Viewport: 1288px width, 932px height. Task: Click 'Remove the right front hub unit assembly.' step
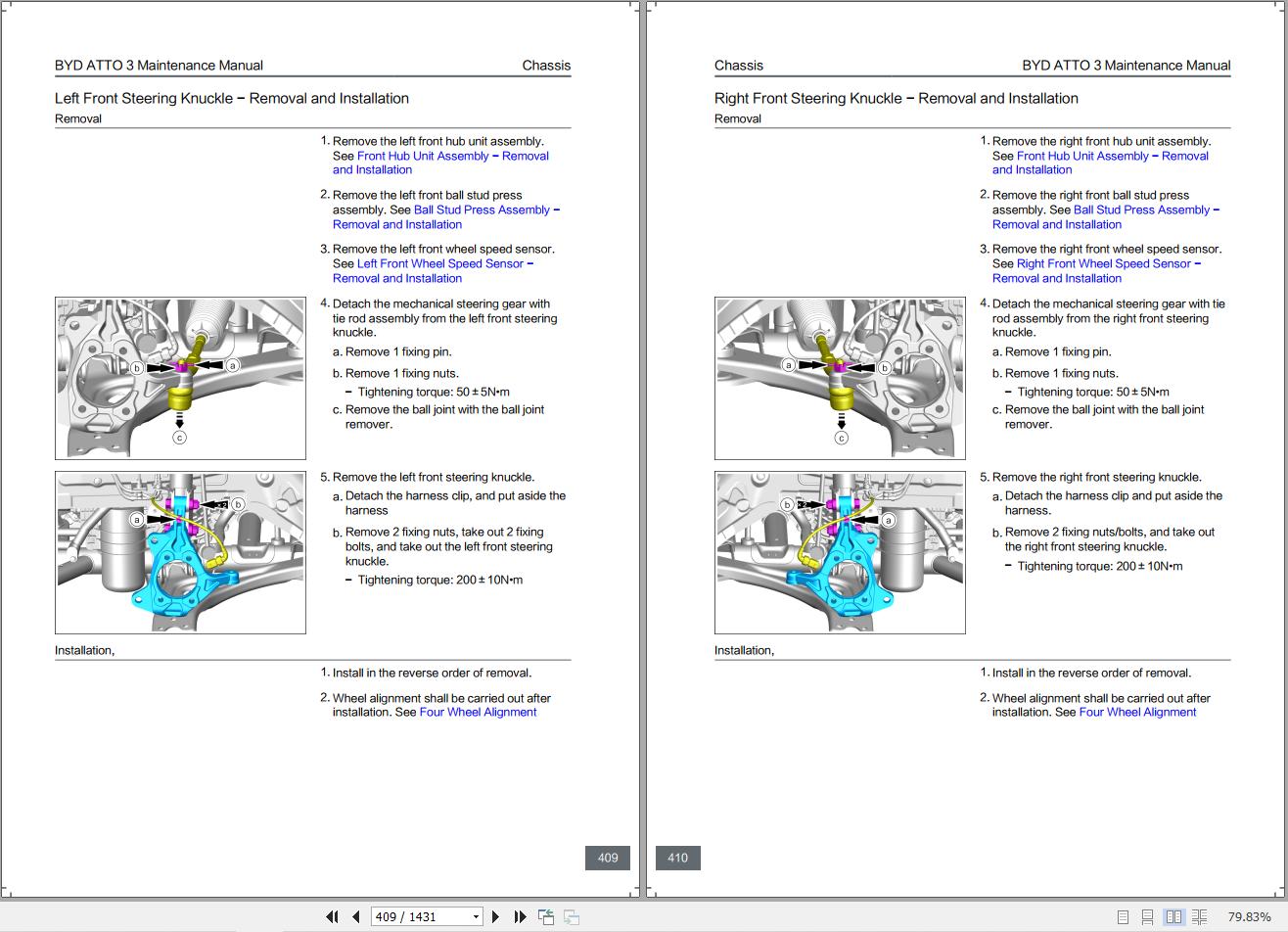coord(1102,141)
